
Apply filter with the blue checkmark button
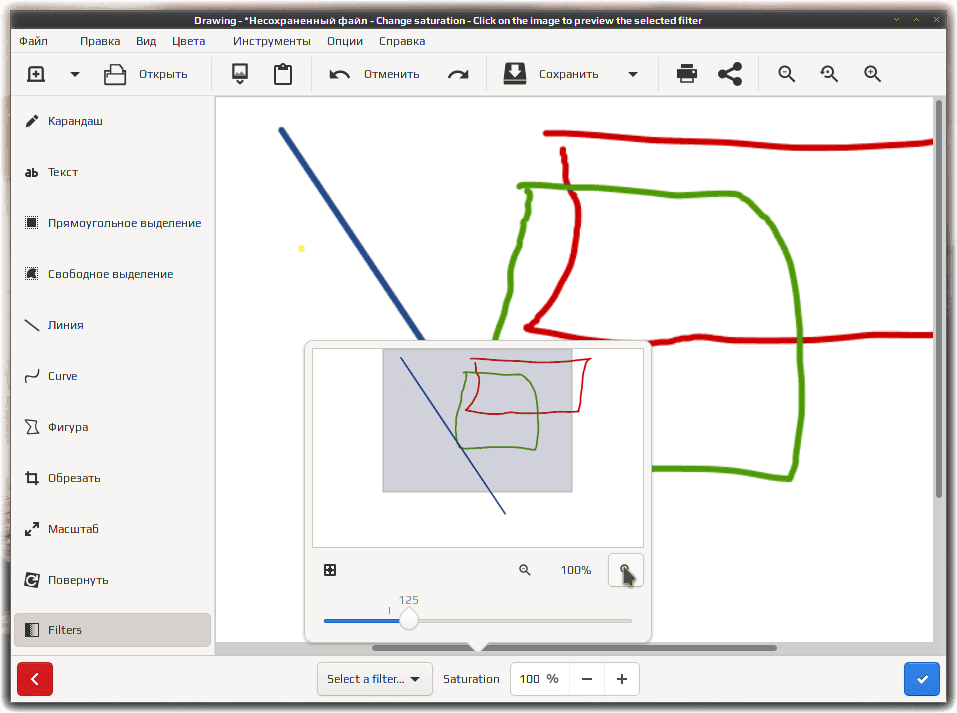[x=922, y=679]
